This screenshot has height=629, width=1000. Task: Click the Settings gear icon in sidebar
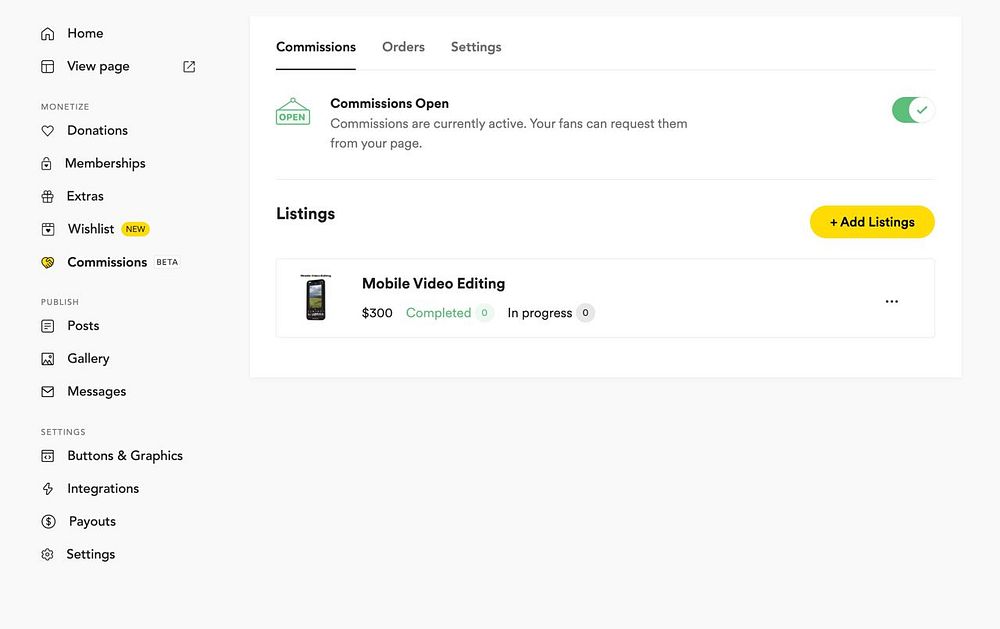pos(47,554)
